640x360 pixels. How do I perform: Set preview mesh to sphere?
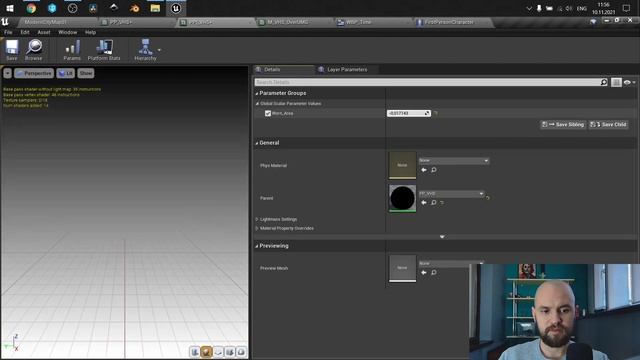click(207, 351)
